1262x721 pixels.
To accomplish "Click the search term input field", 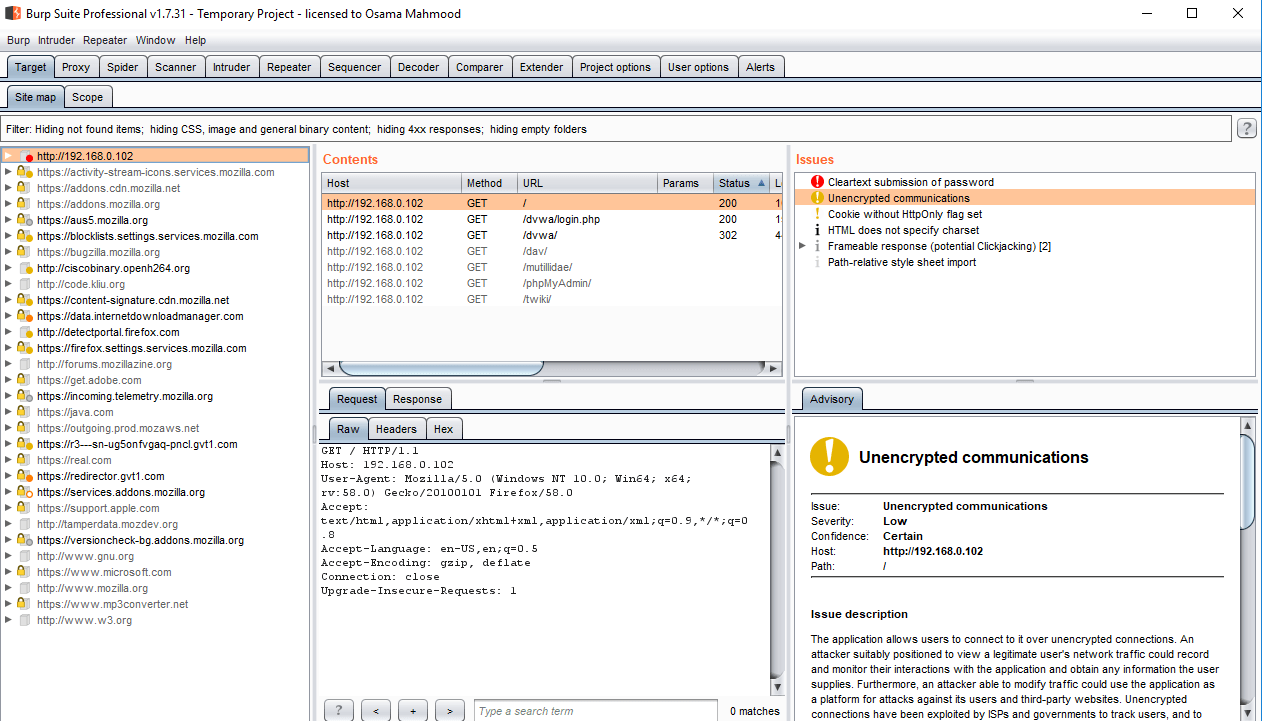I will point(595,711).
